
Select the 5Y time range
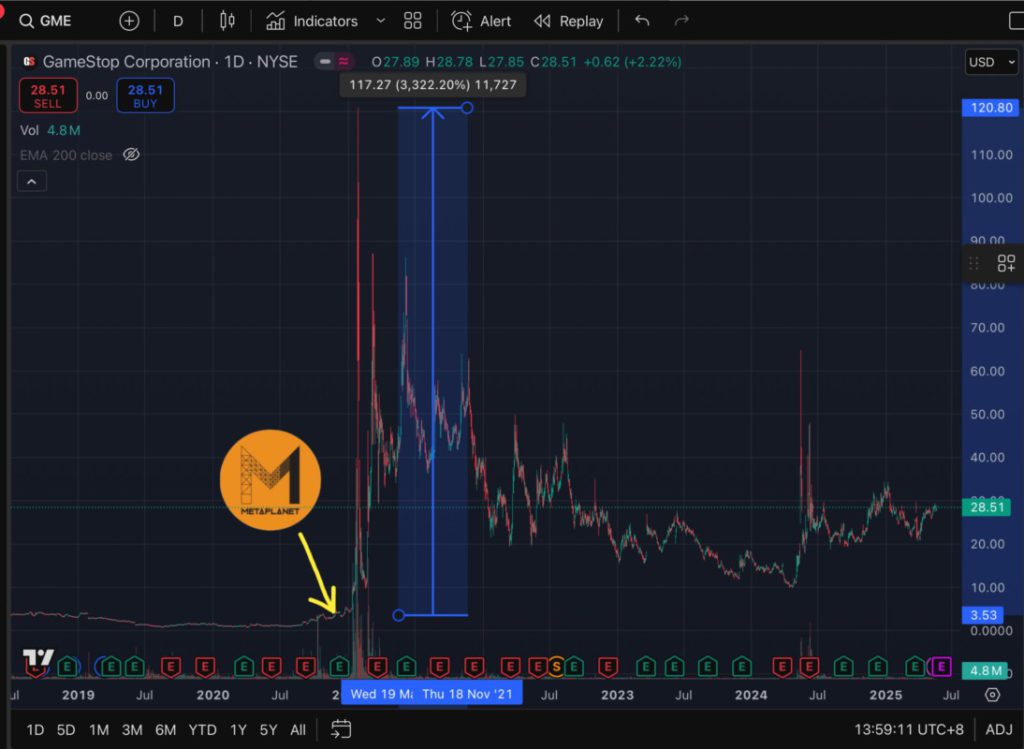pos(269,730)
